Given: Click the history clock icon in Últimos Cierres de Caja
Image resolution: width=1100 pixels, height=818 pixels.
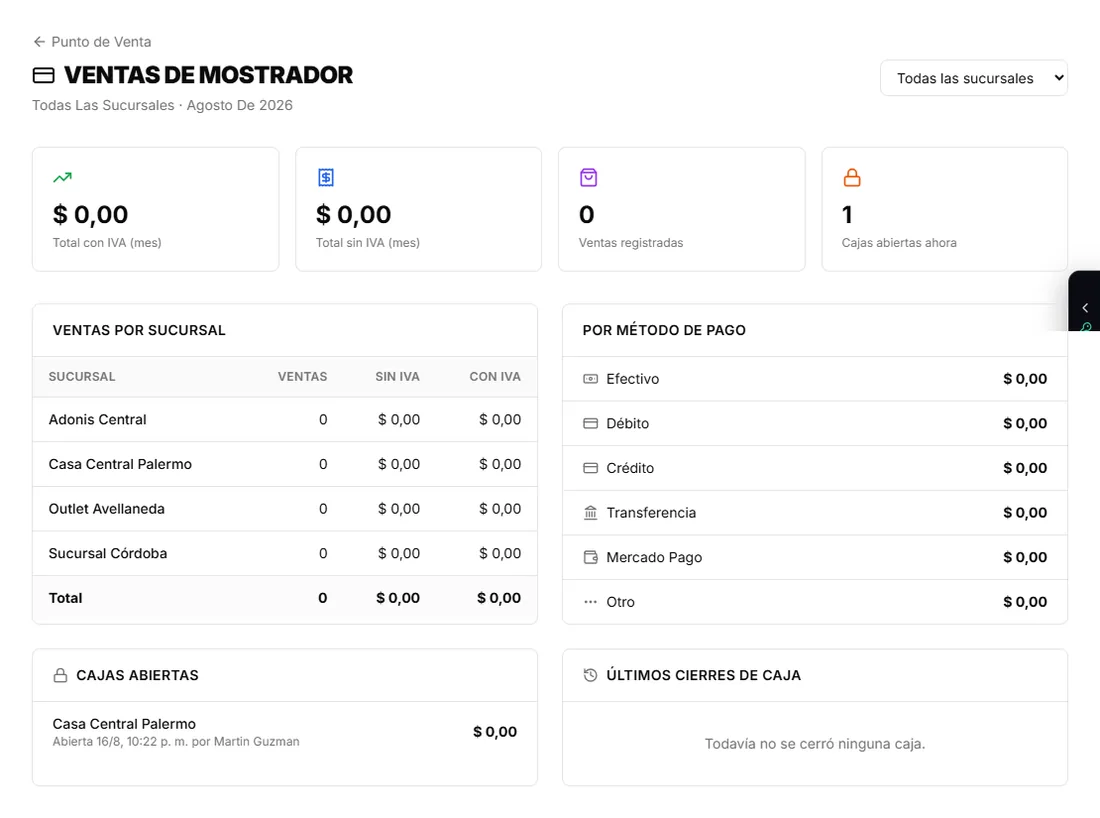Looking at the screenshot, I should 591,675.
